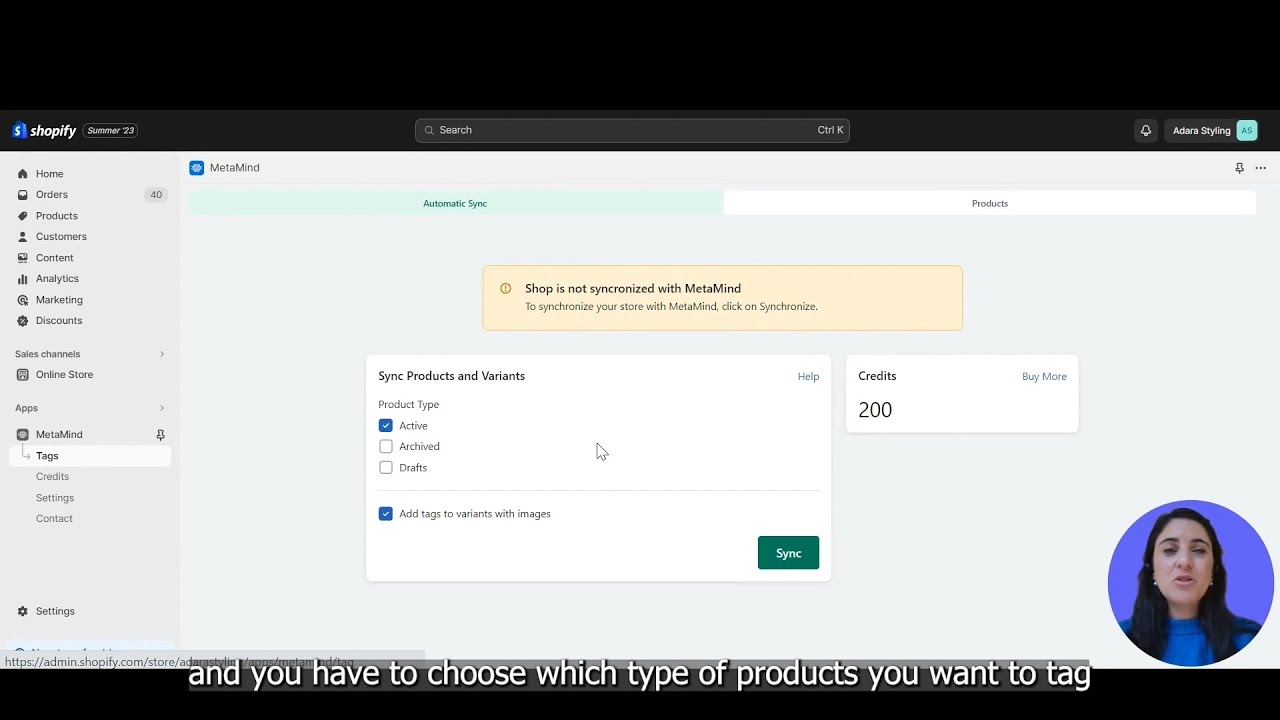Switch to the Products tab
The height and width of the screenshot is (720, 1280).
tap(990, 203)
